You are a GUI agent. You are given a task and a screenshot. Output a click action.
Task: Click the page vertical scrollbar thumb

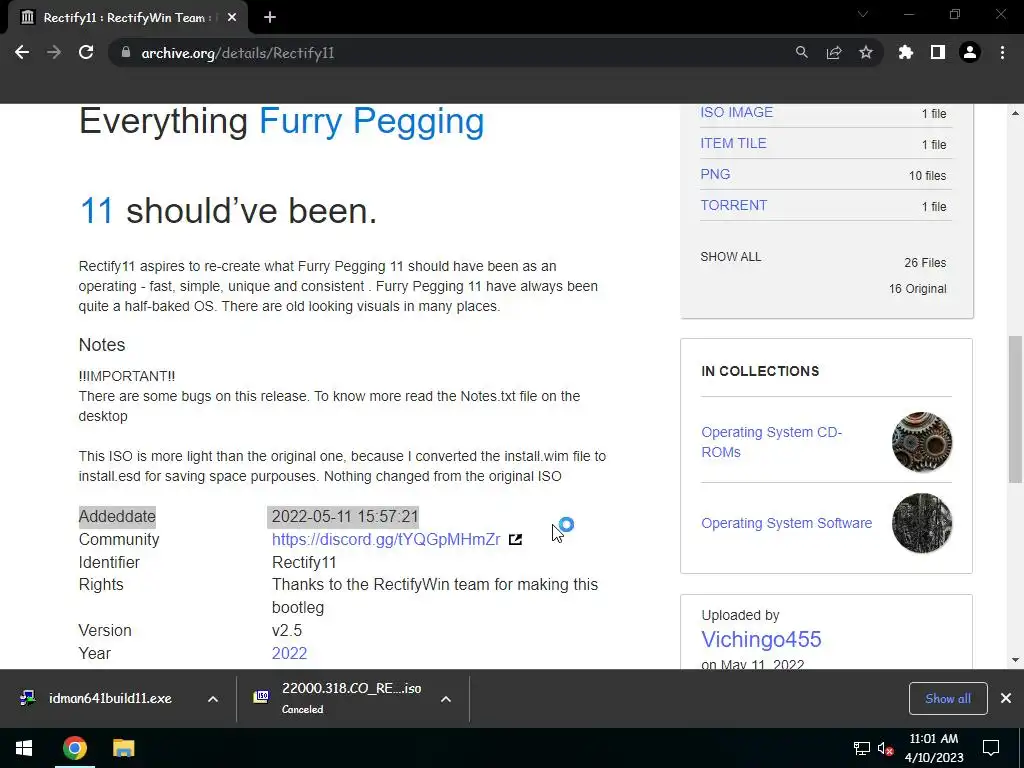[1015, 409]
